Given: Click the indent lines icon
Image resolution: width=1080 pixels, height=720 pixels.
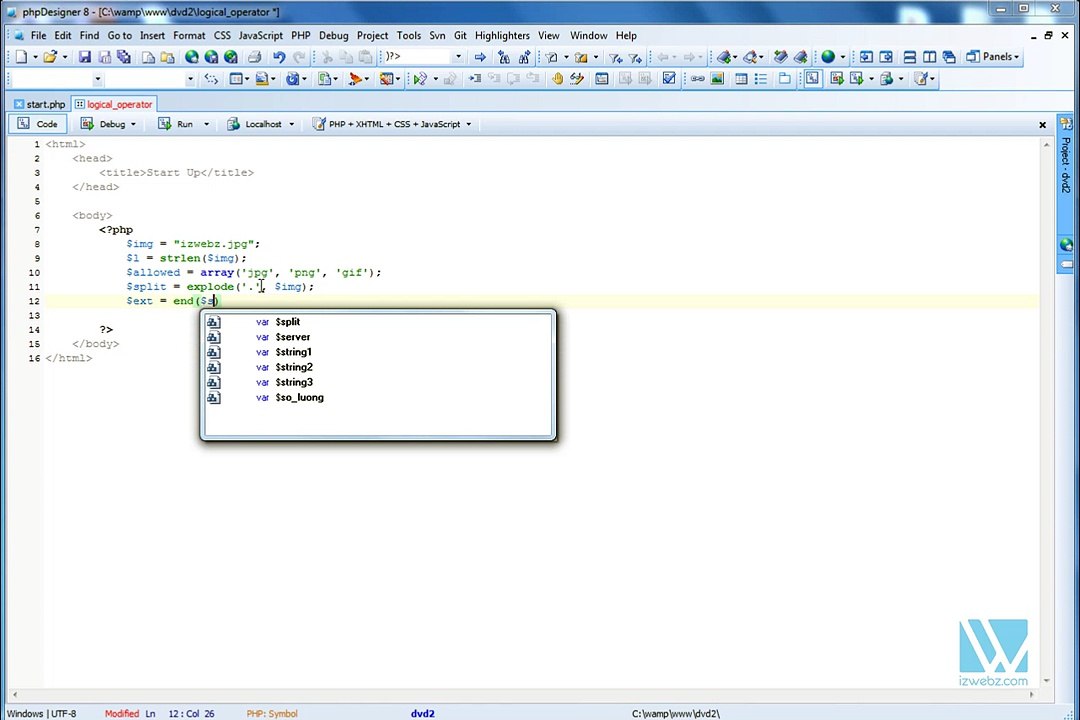Looking at the screenshot, I should point(475,79).
